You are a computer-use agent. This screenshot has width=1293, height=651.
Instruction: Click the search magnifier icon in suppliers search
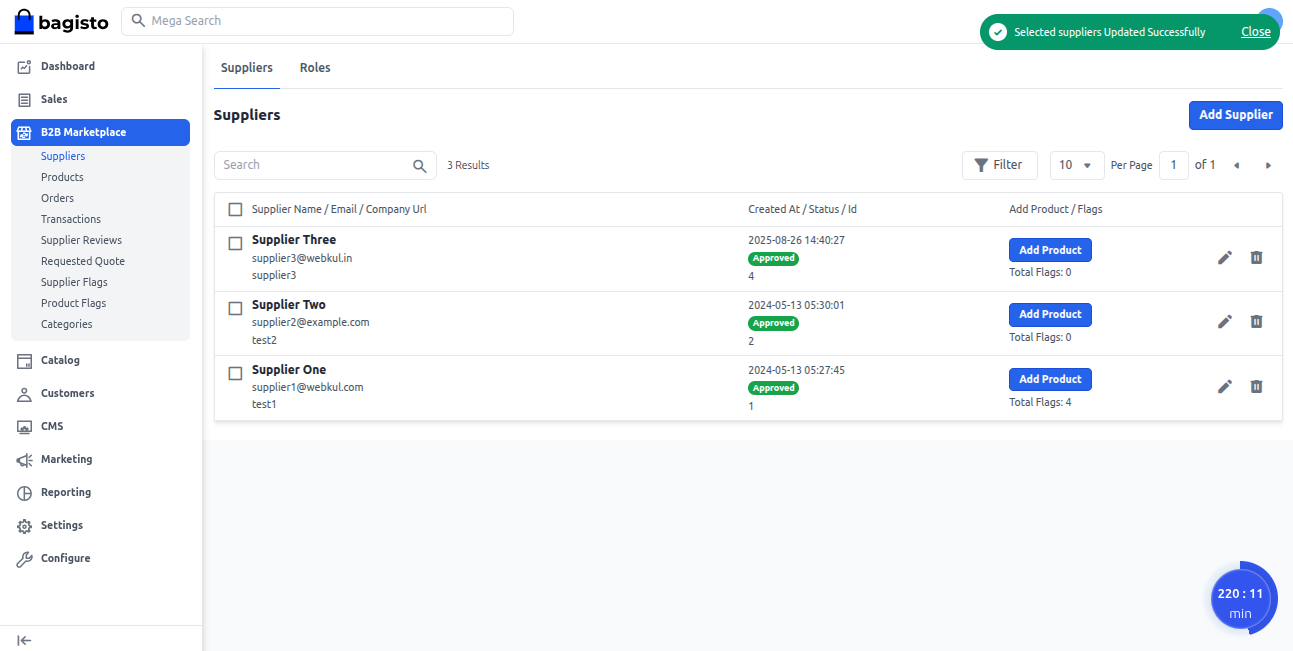coord(420,166)
